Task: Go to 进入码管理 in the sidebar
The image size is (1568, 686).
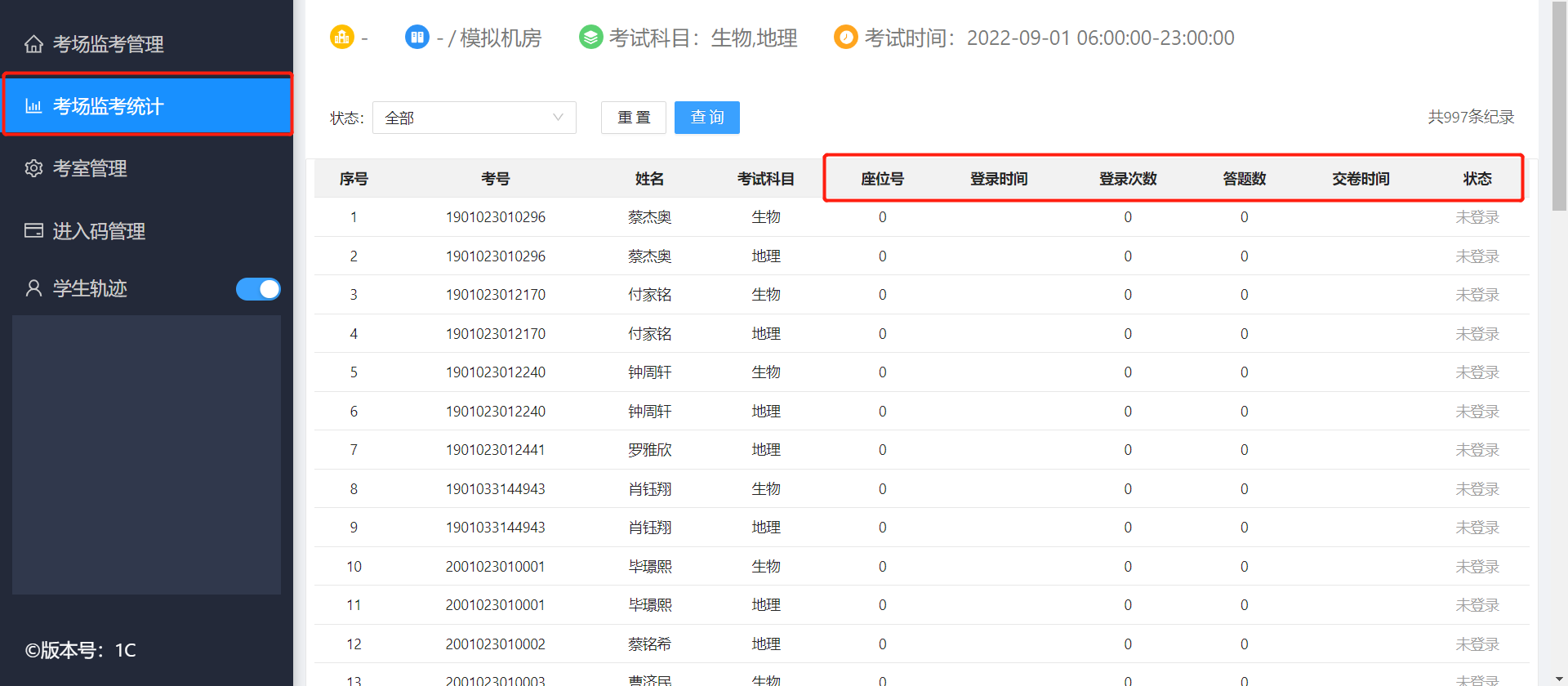Action: [x=99, y=231]
